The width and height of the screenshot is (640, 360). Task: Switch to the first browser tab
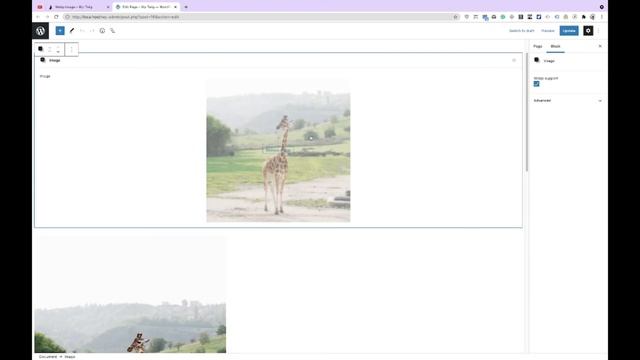click(x=78, y=7)
